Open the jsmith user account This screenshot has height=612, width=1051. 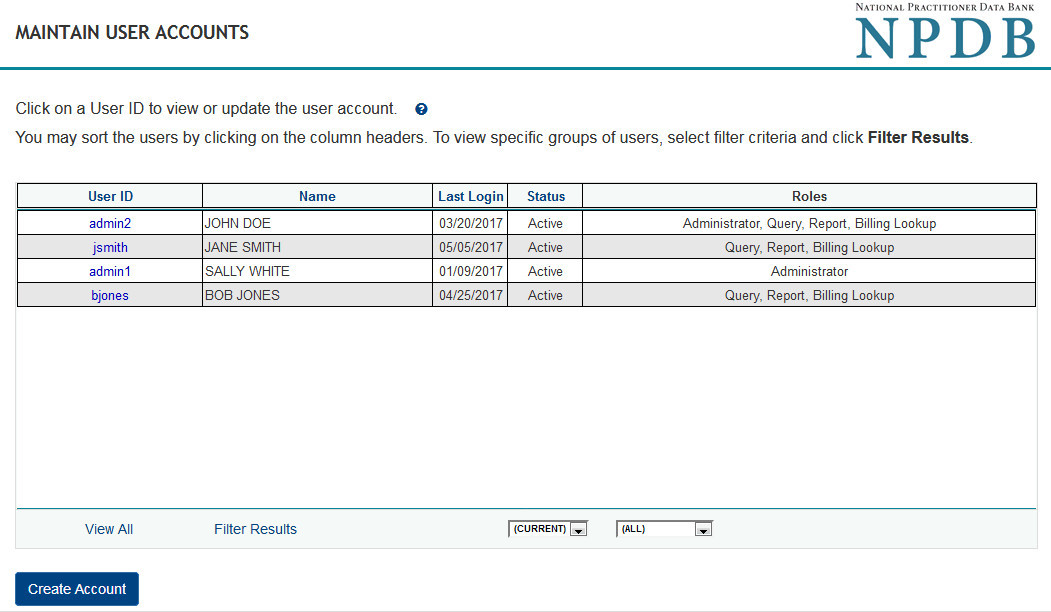(x=110, y=248)
